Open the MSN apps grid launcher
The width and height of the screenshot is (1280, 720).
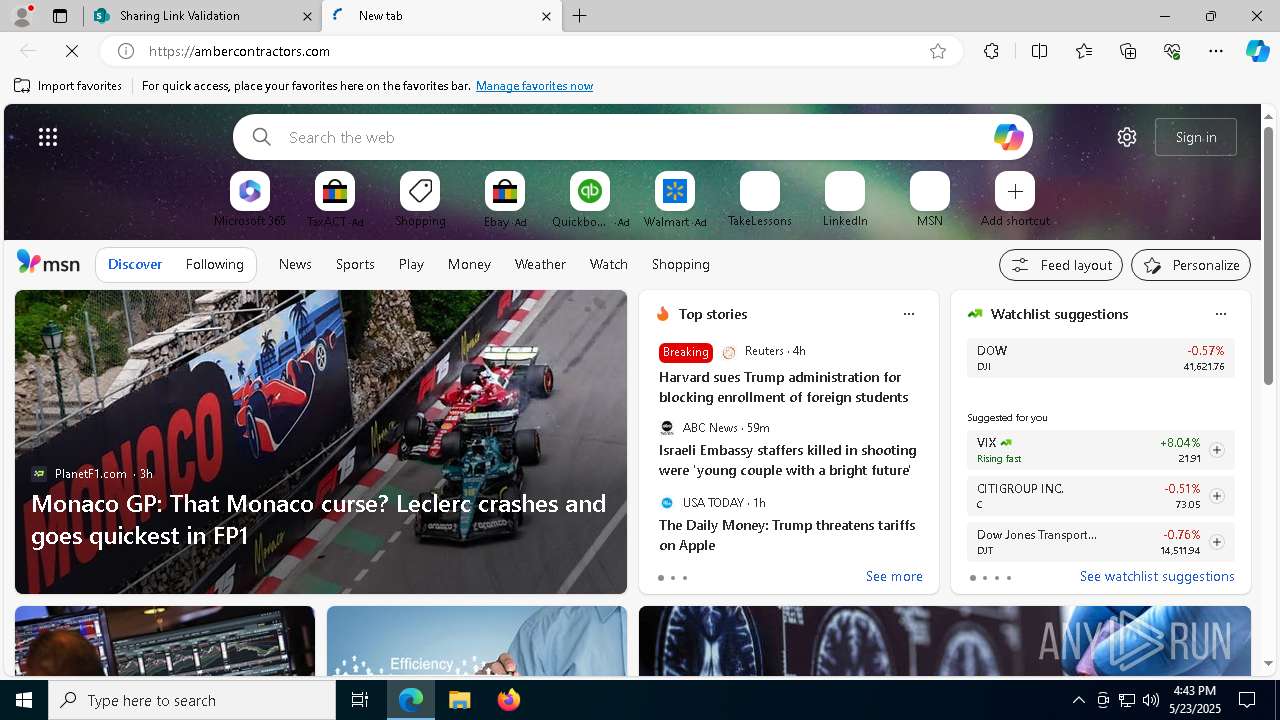(48, 137)
